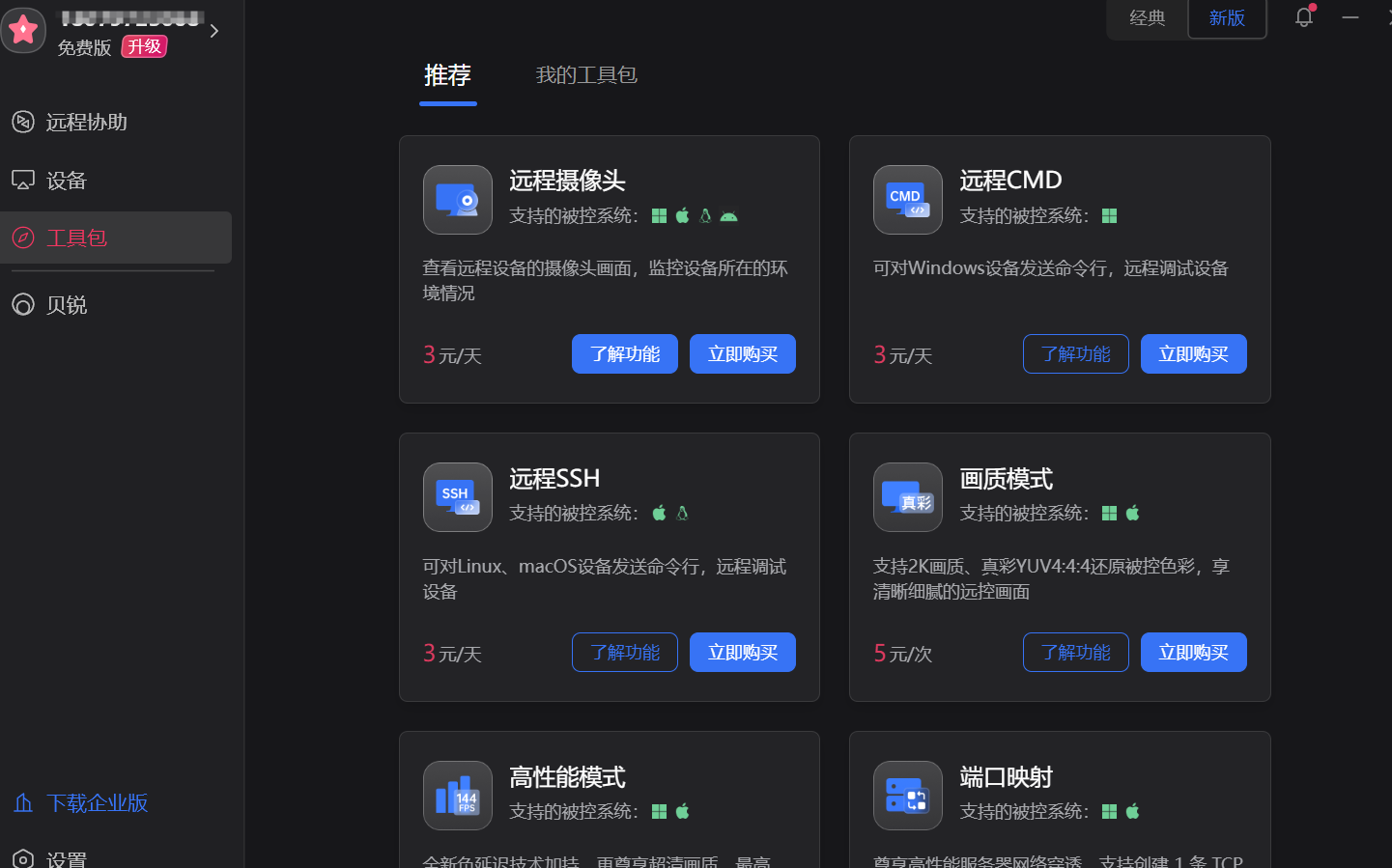Click the 远程CMD description text
Screen dimensions: 1392x868
tap(1051, 268)
